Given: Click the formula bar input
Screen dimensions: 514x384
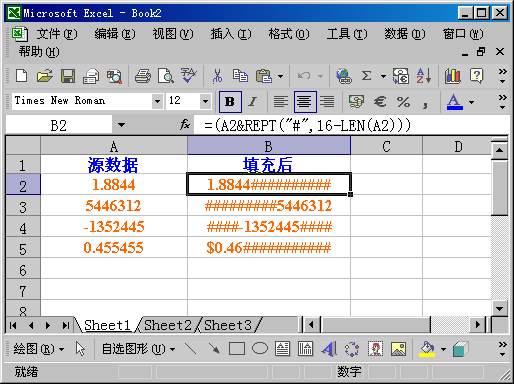Looking at the screenshot, I should point(353,125).
